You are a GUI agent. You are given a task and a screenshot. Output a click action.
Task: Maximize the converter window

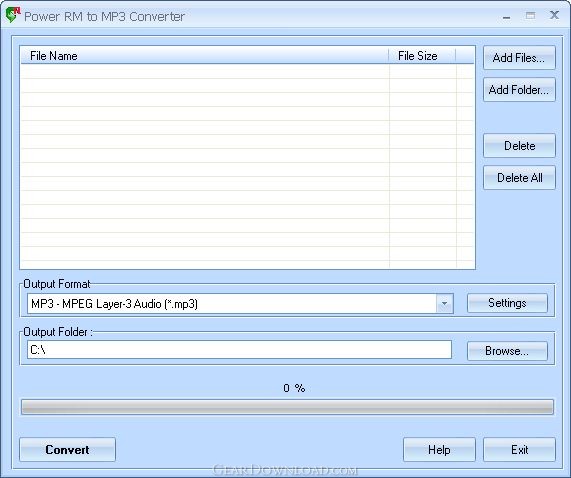pos(531,16)
